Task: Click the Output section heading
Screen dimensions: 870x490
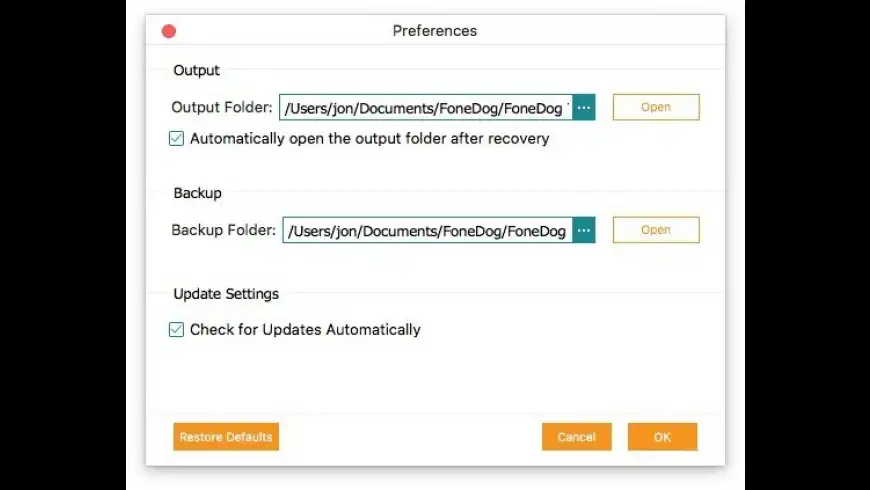Action: (196, 71)
